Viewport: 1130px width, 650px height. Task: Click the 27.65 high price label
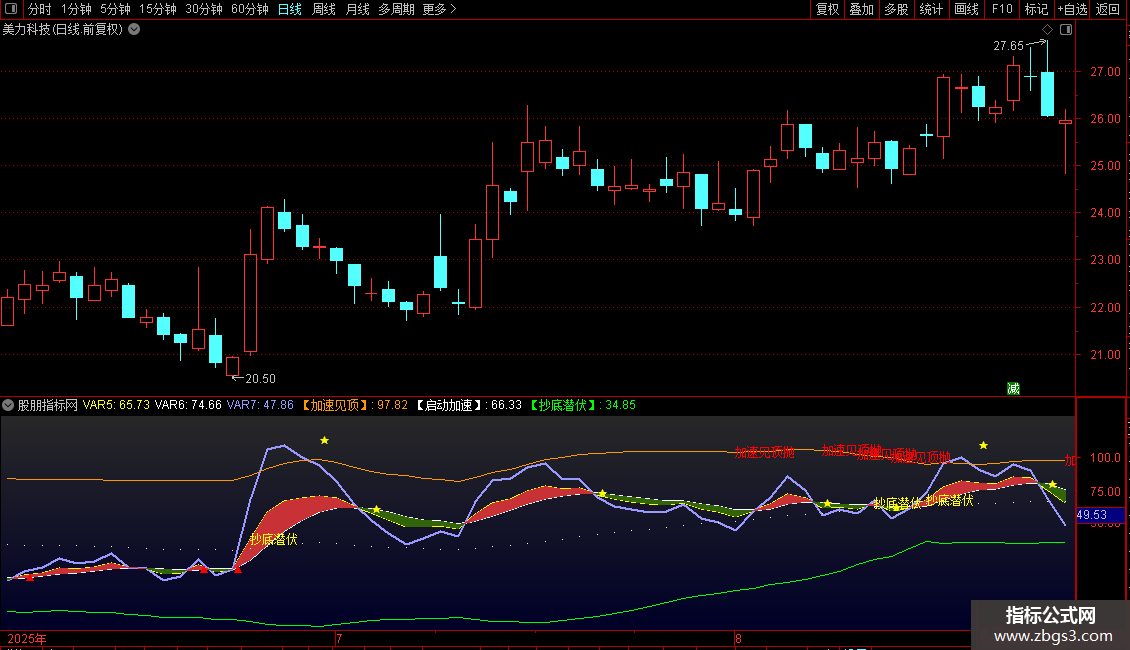(1008, 46)
